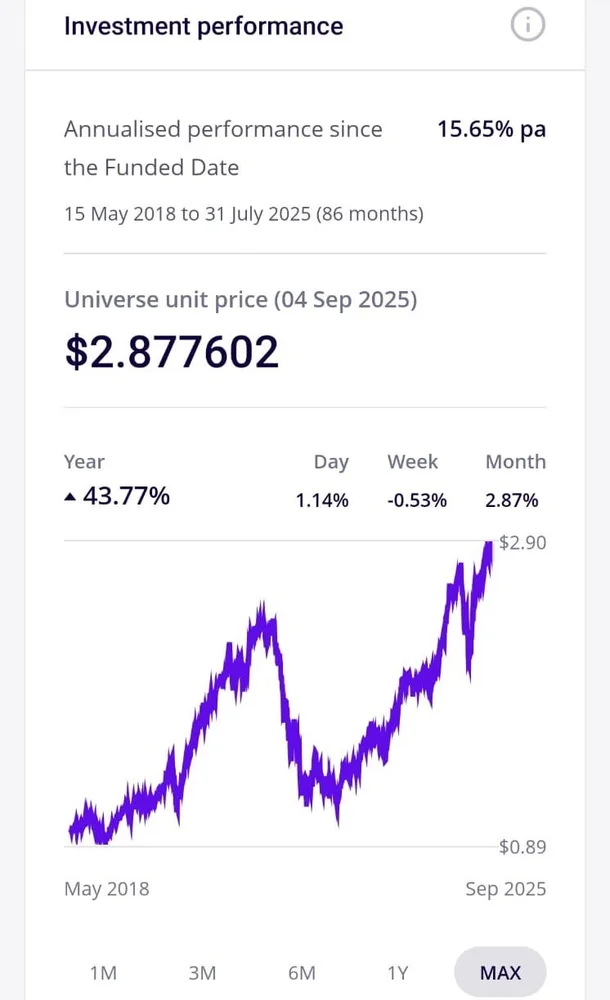Image resolution: width=610 pixels, height=1000 pixels.
Task: Tap the 15.65% pa annualised figure
Action: [492, 130]
